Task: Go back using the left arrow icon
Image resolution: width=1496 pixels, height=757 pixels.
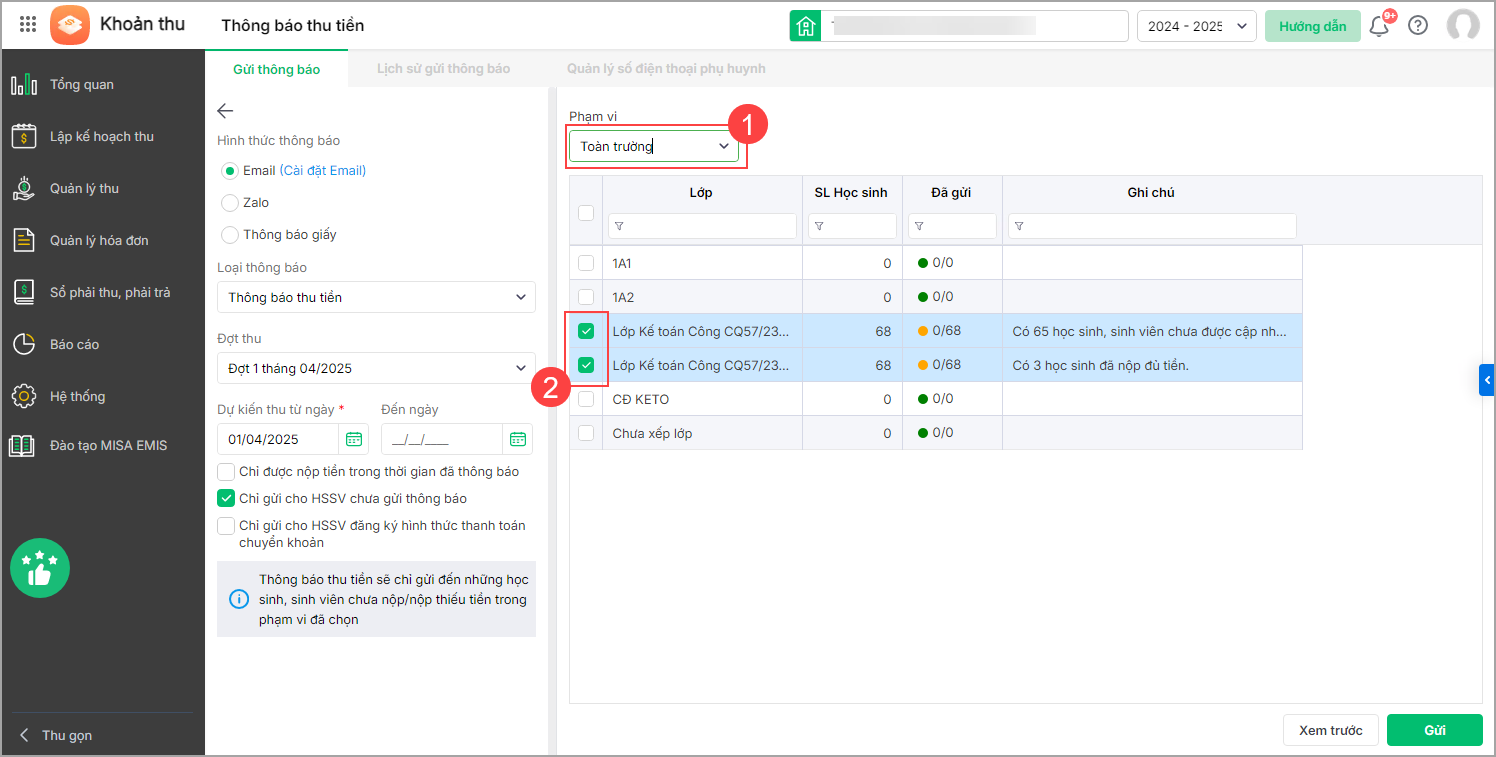Action: [225, 111]
